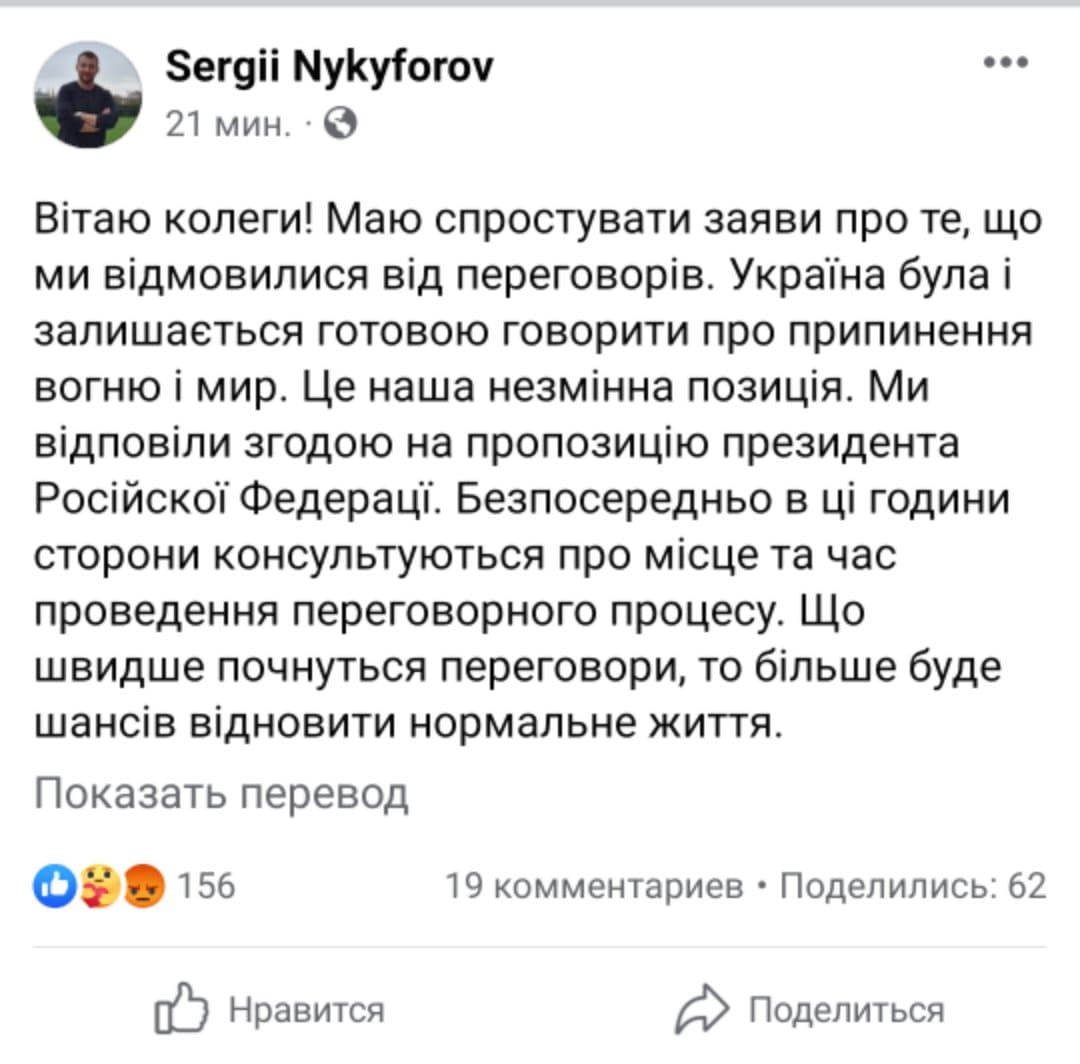Click the 'Нравится' button label
The width and height of the screenshot is (1080, 1064).
click(x=307, y=1010)
